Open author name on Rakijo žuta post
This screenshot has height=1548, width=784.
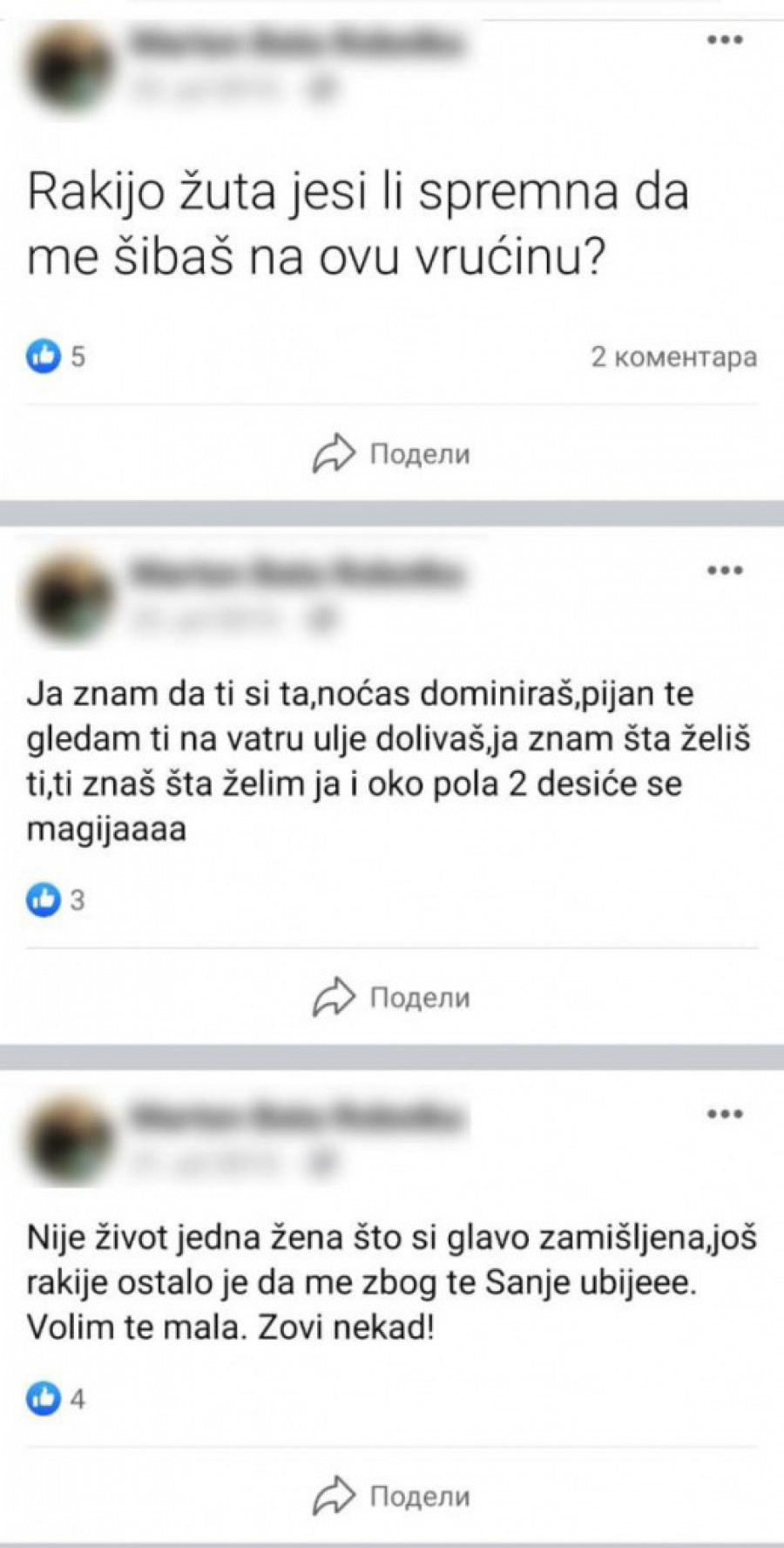[x=296, y=44]
